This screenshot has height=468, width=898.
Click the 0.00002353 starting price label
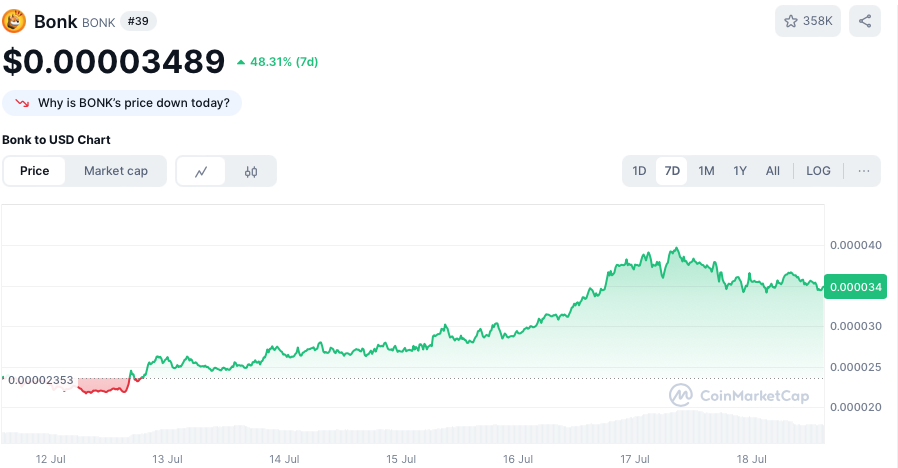[x=41, y=380]
